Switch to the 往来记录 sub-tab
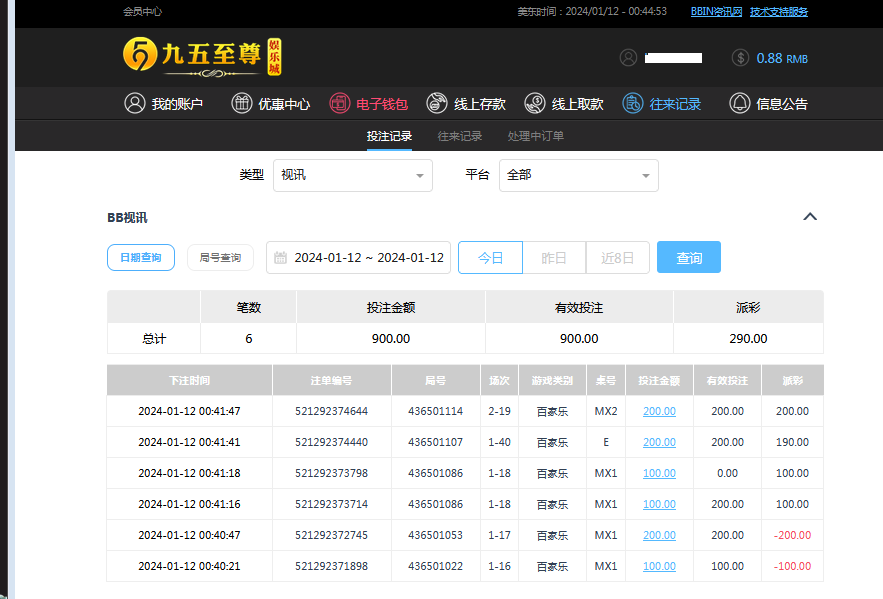 (x=460, y=136)
